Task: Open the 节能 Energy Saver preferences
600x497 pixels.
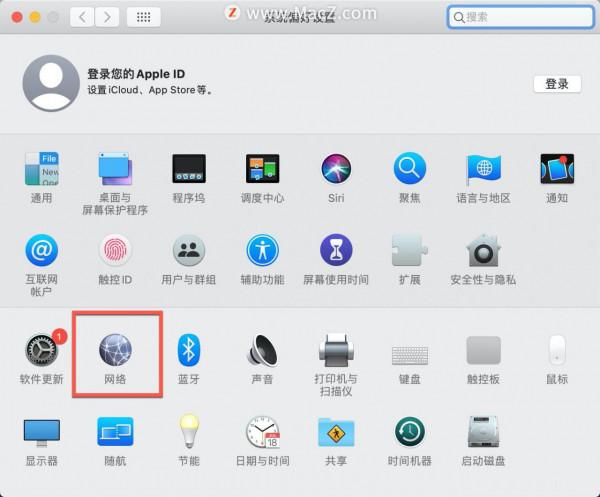Action: (x=189, y=431)
